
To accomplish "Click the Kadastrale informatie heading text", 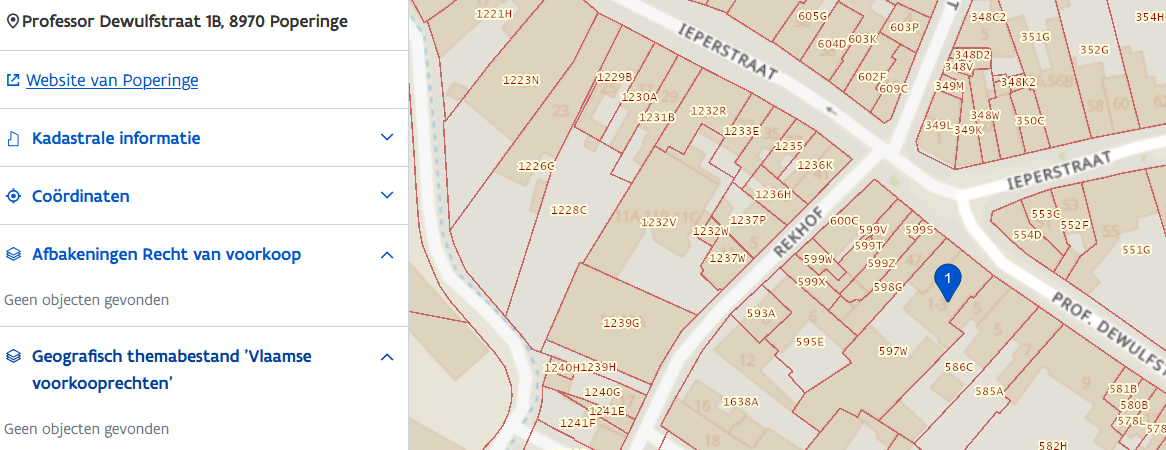I will tap(116, 138).
